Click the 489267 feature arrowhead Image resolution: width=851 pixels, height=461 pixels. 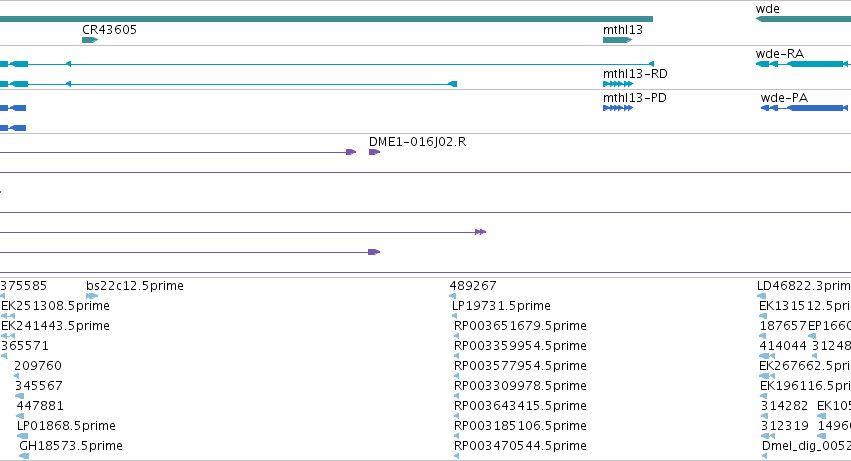pos(453,296)
